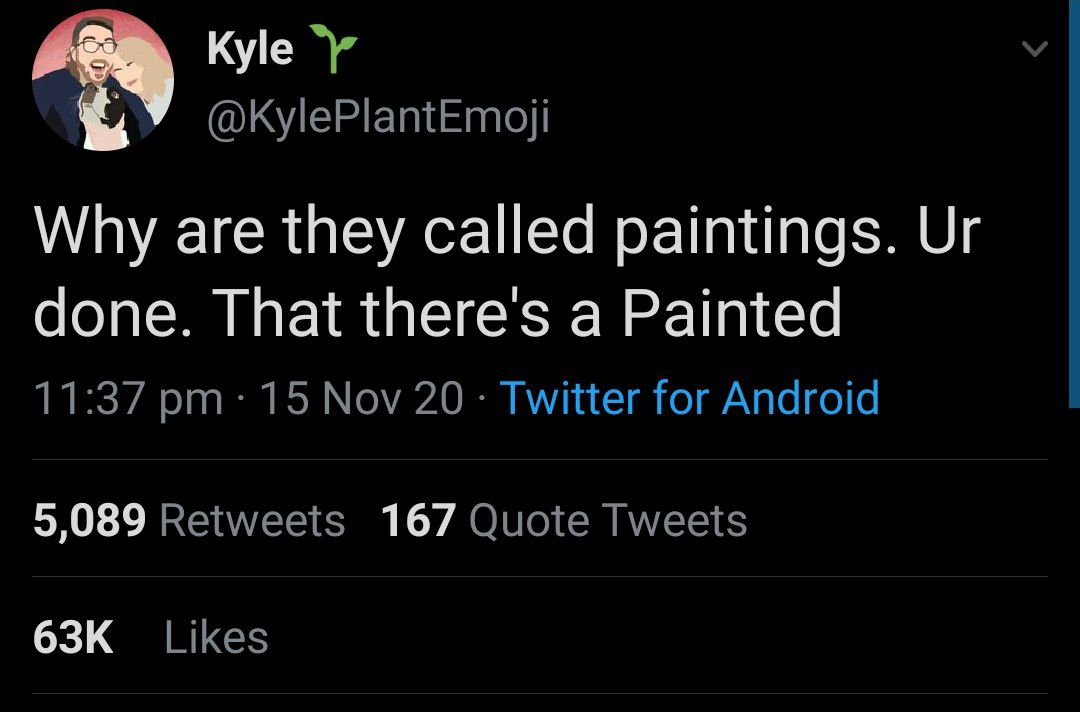This screenshot has height=712, width=1080.
Task: Click the Twitter for Android source link
Action: pyautogui.click(x=689, y=397)
